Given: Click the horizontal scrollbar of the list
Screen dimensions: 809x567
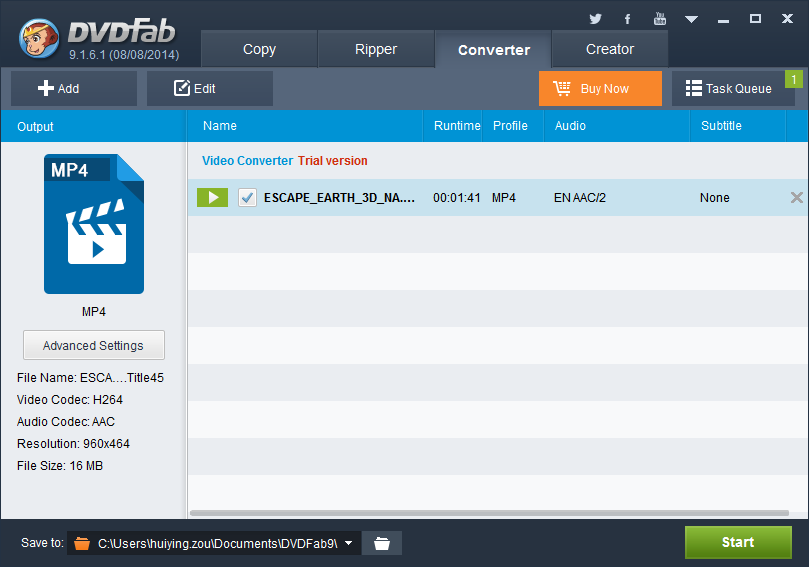Looking at the screenshot, I should (x=489, y=513).
